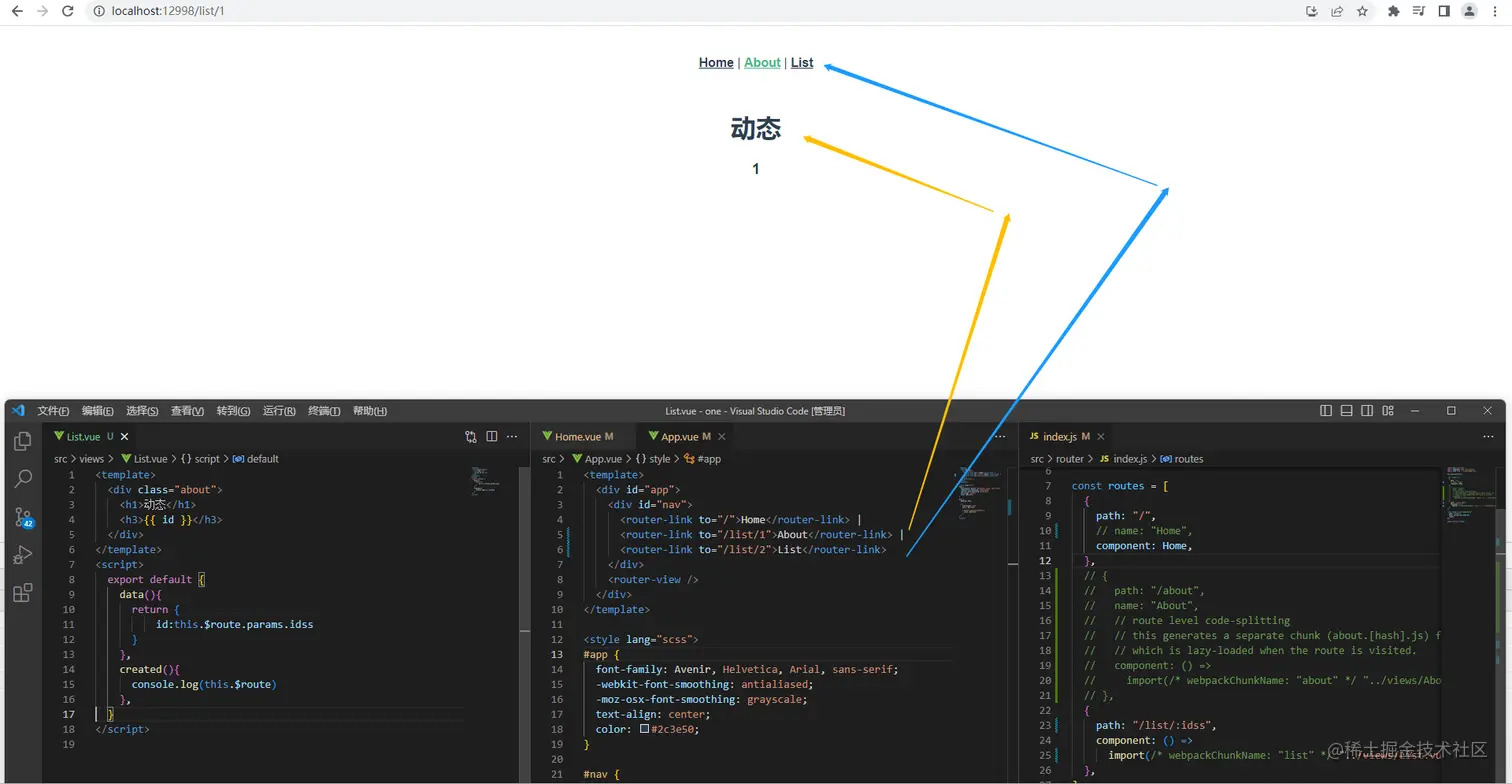Switch to the Home.vue tab
The height and width of the screenshot is (784, 1512).
(x=578, y=437)
